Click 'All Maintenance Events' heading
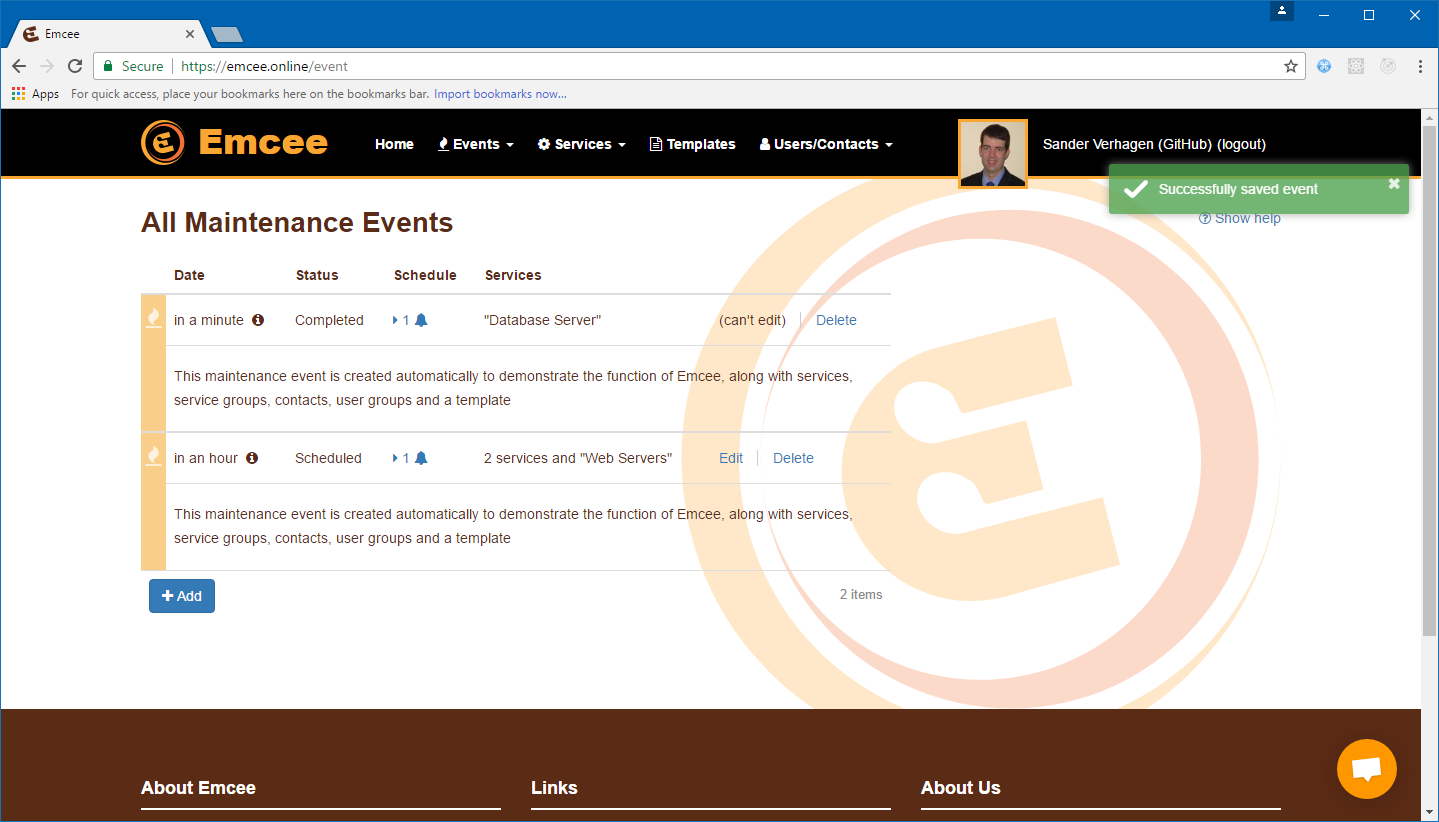Image resolution: width=1439 pixels, height=822 pixels. pos(297,222)
